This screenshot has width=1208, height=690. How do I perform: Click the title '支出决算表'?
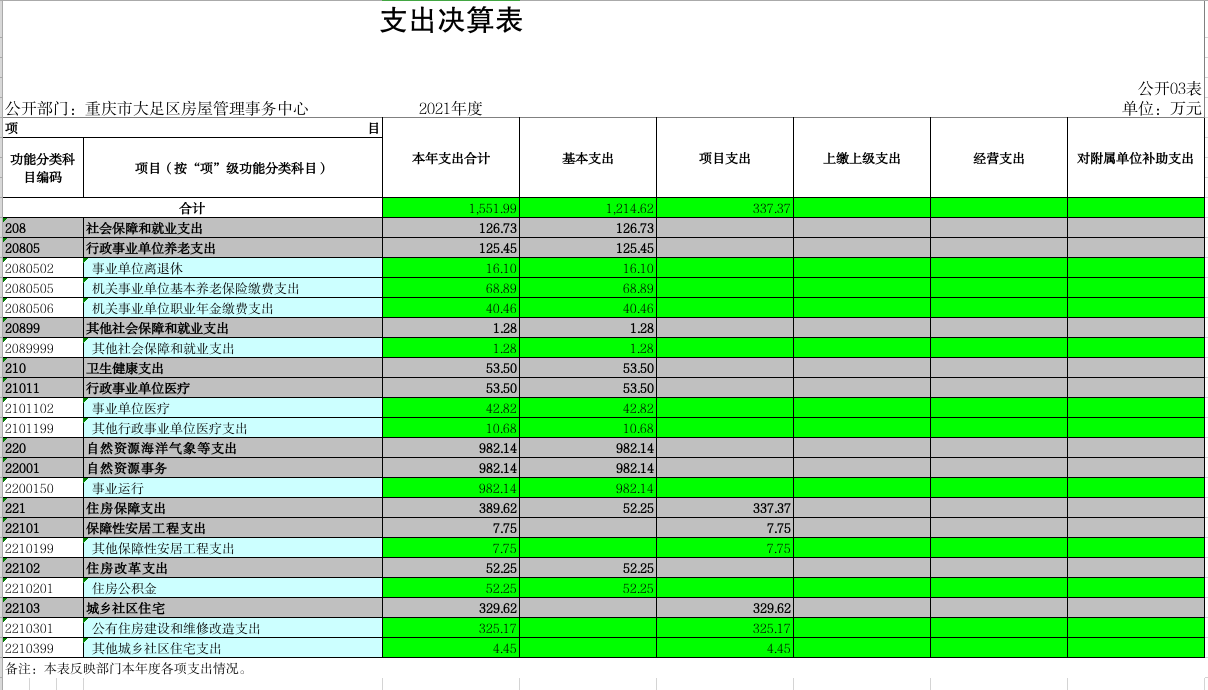[452, 21]
